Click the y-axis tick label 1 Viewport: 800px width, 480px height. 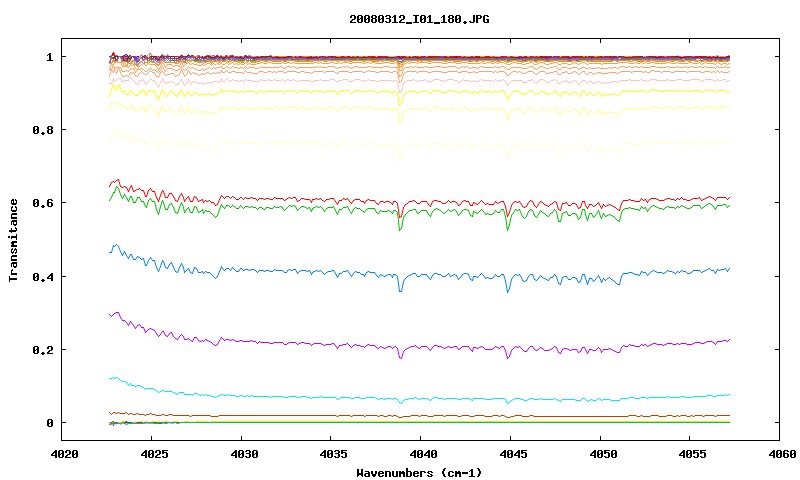(49, 57)
